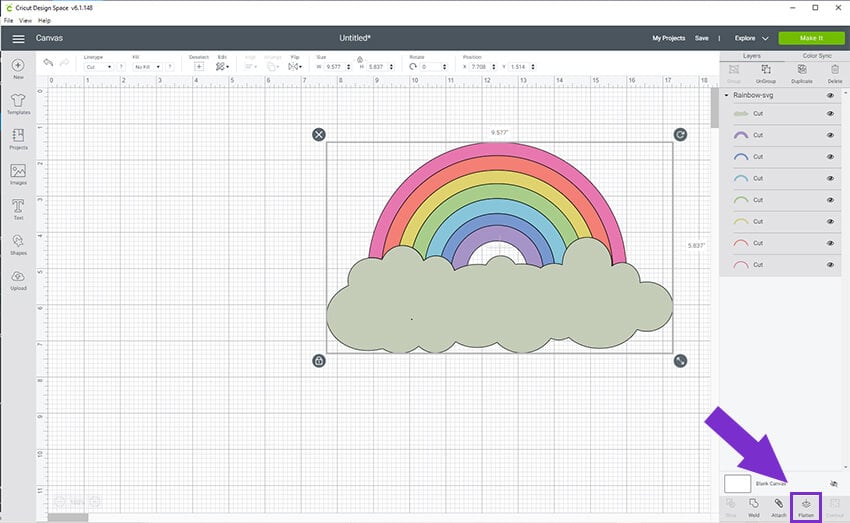Open My Projects in the header

668,38
